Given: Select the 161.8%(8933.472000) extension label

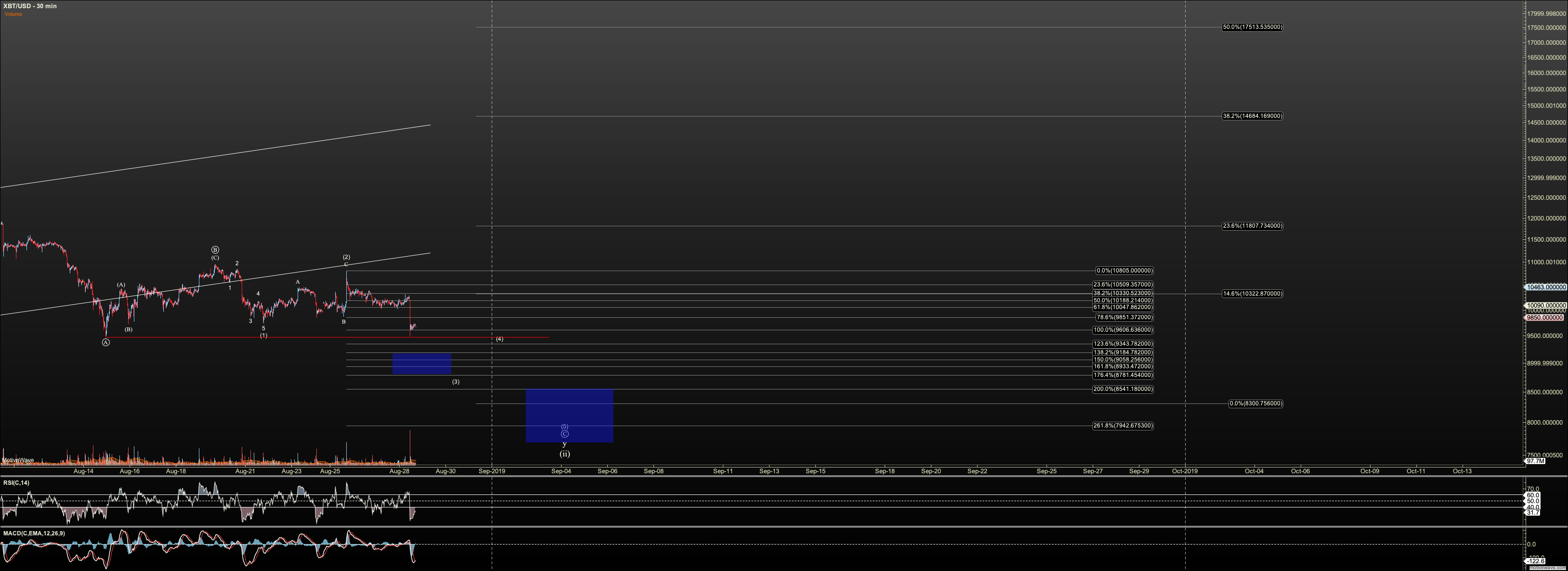Looking at the screenshot, I should coord(1123,366).
